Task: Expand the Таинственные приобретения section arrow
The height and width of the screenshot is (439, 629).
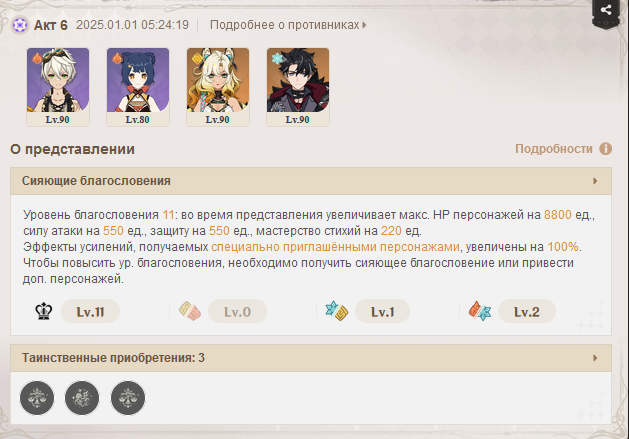Action: point(595,358)
